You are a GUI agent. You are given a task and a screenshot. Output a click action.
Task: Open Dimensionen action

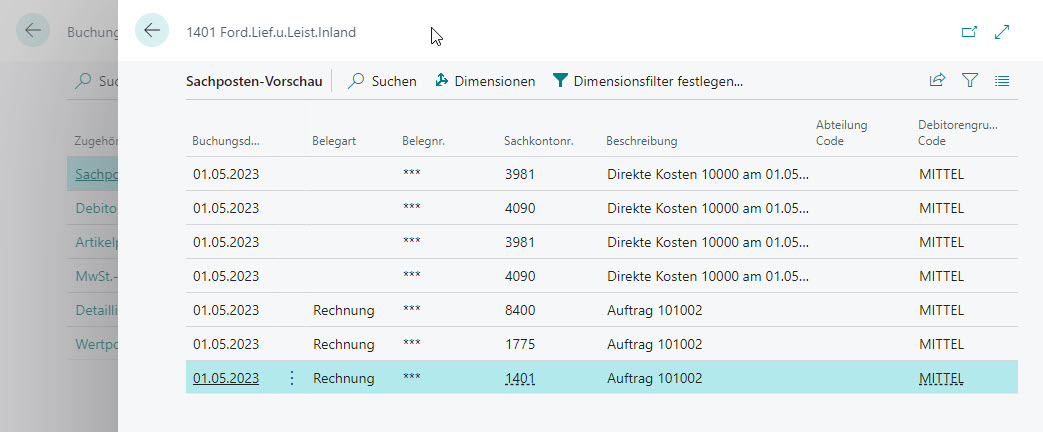pos(485,81)
